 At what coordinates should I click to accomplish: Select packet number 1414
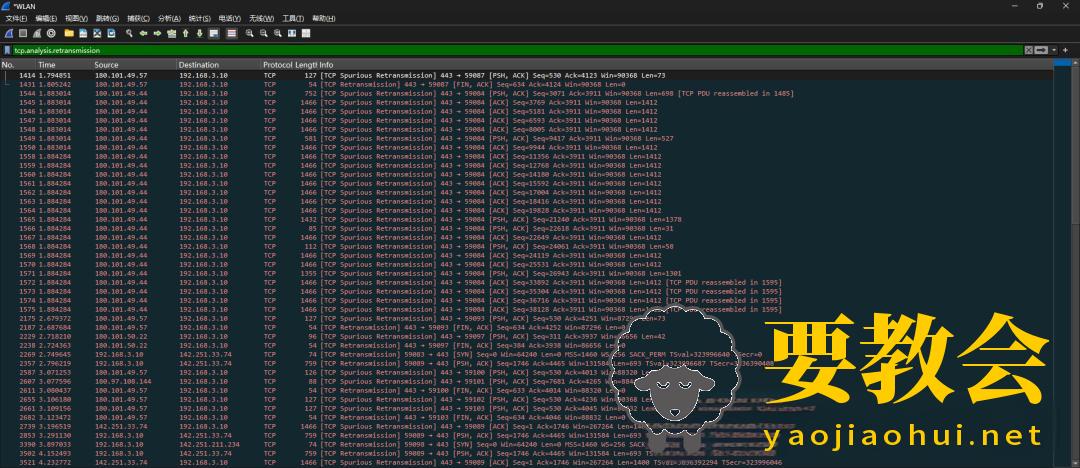click(x=527, y=74)
